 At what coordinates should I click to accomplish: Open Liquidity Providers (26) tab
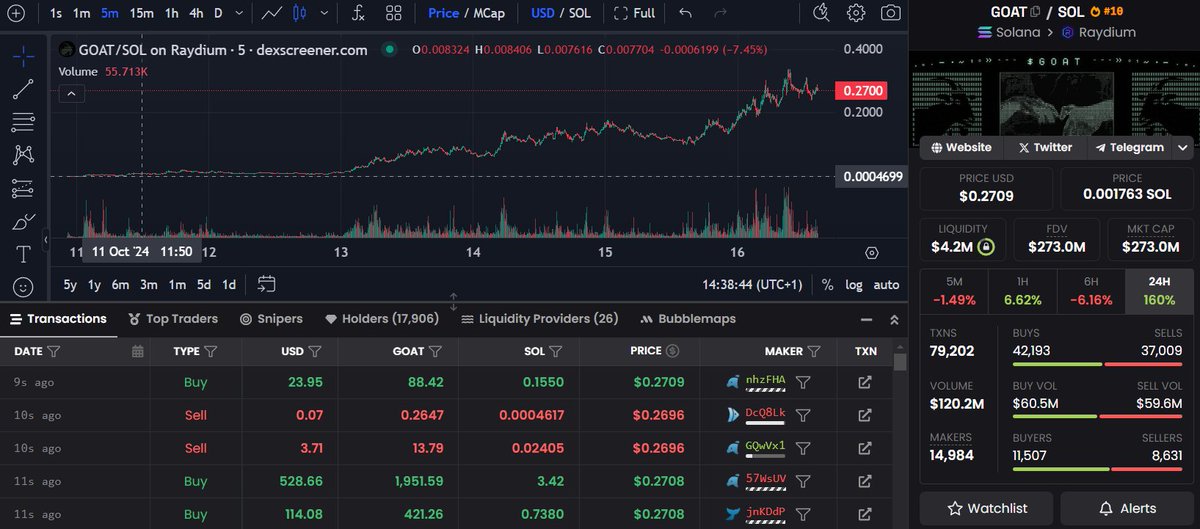pos(540,319)
